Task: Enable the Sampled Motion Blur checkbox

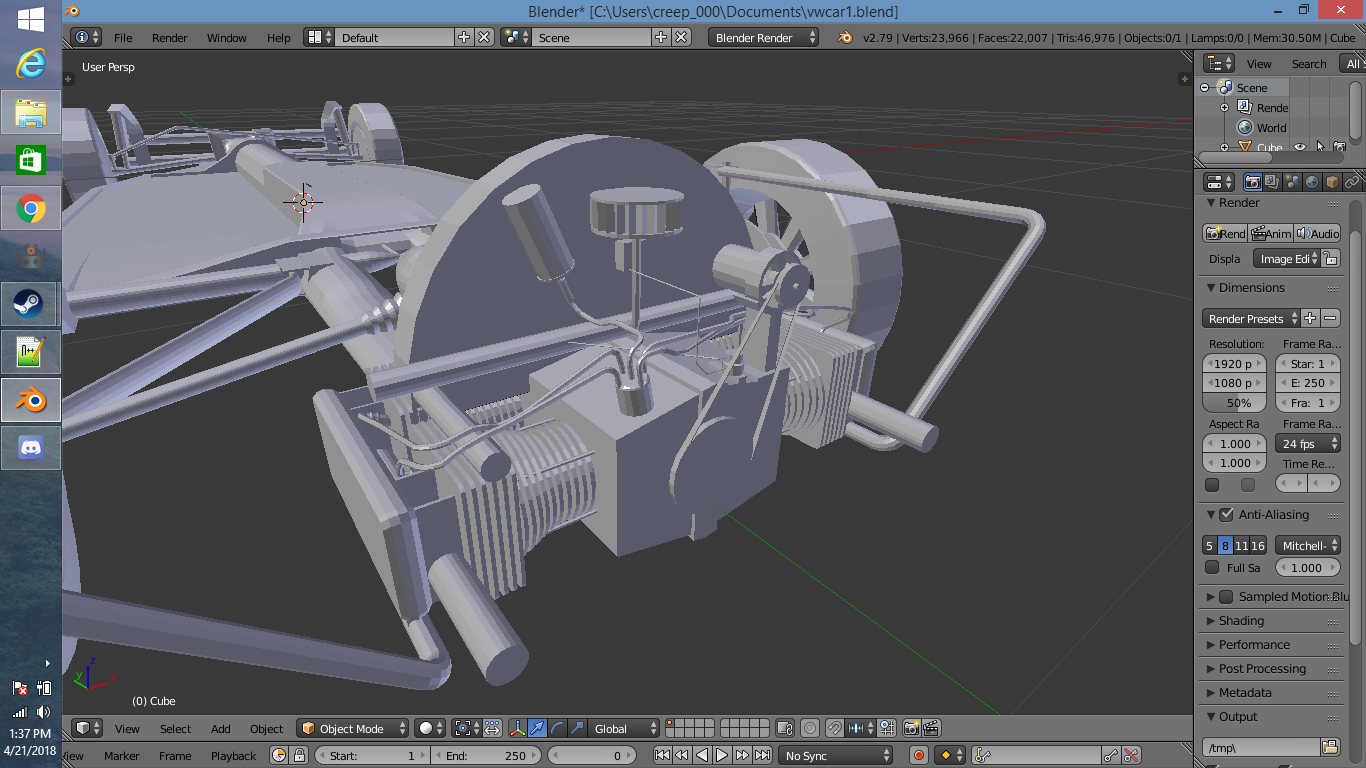Action: coord(1226,597)
